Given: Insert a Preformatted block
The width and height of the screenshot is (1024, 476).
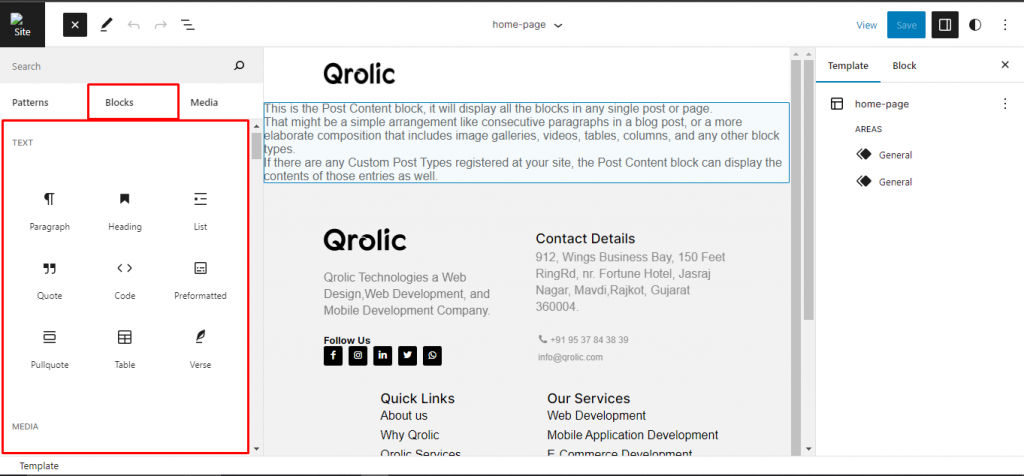Looking at the screenshot, I should (x=200, y=281).
